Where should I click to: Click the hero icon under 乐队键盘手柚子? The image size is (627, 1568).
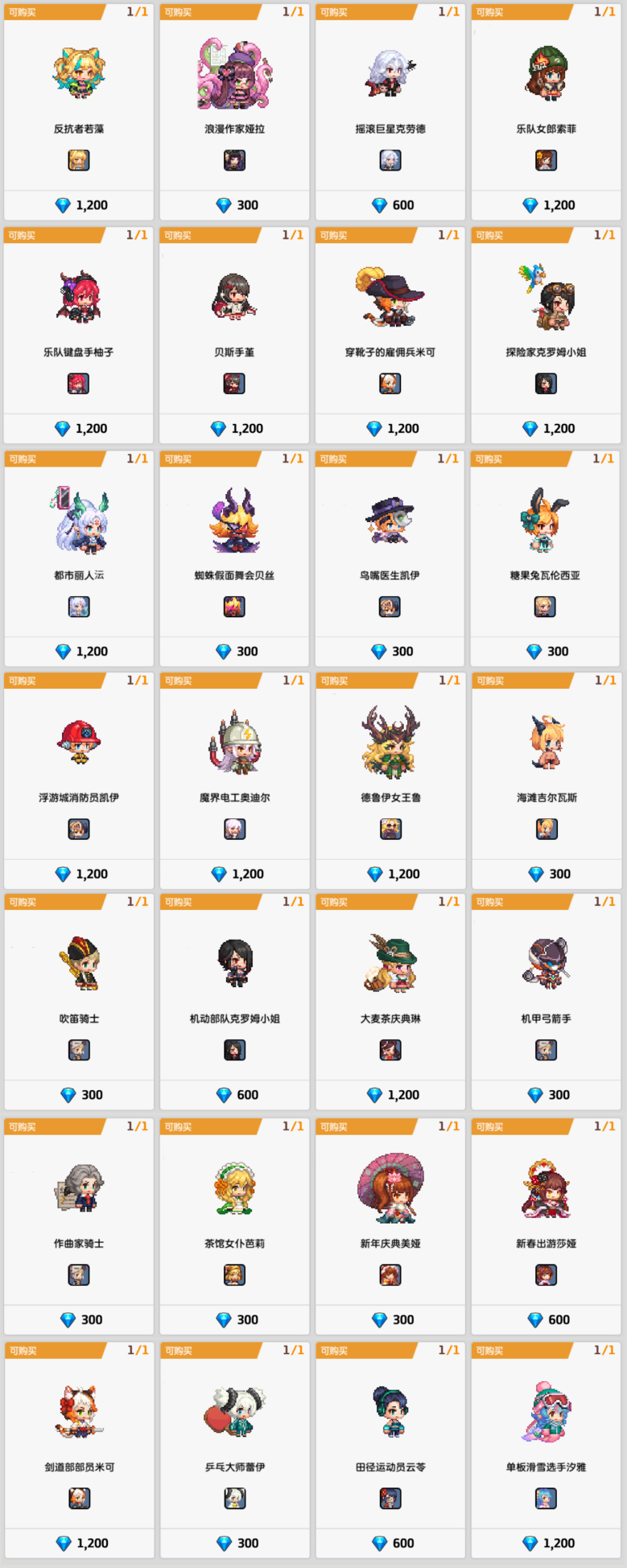(x=78, y=384)
